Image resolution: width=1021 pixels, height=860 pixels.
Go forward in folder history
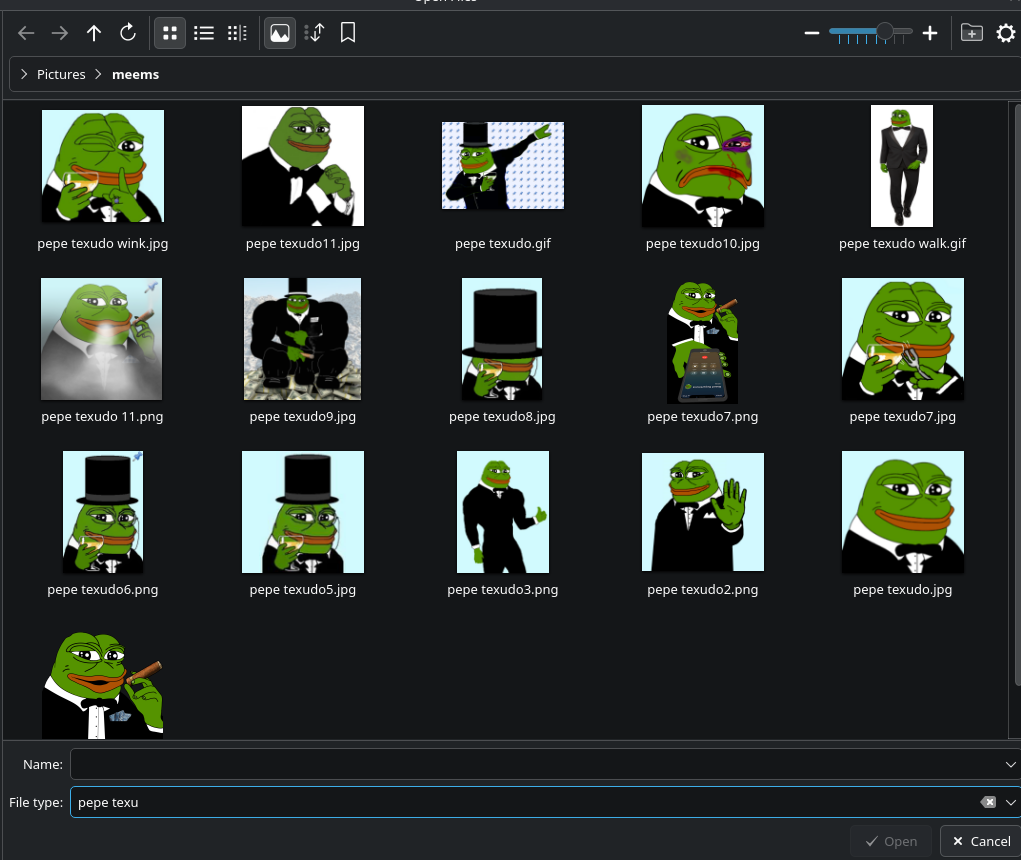[60, 33]
